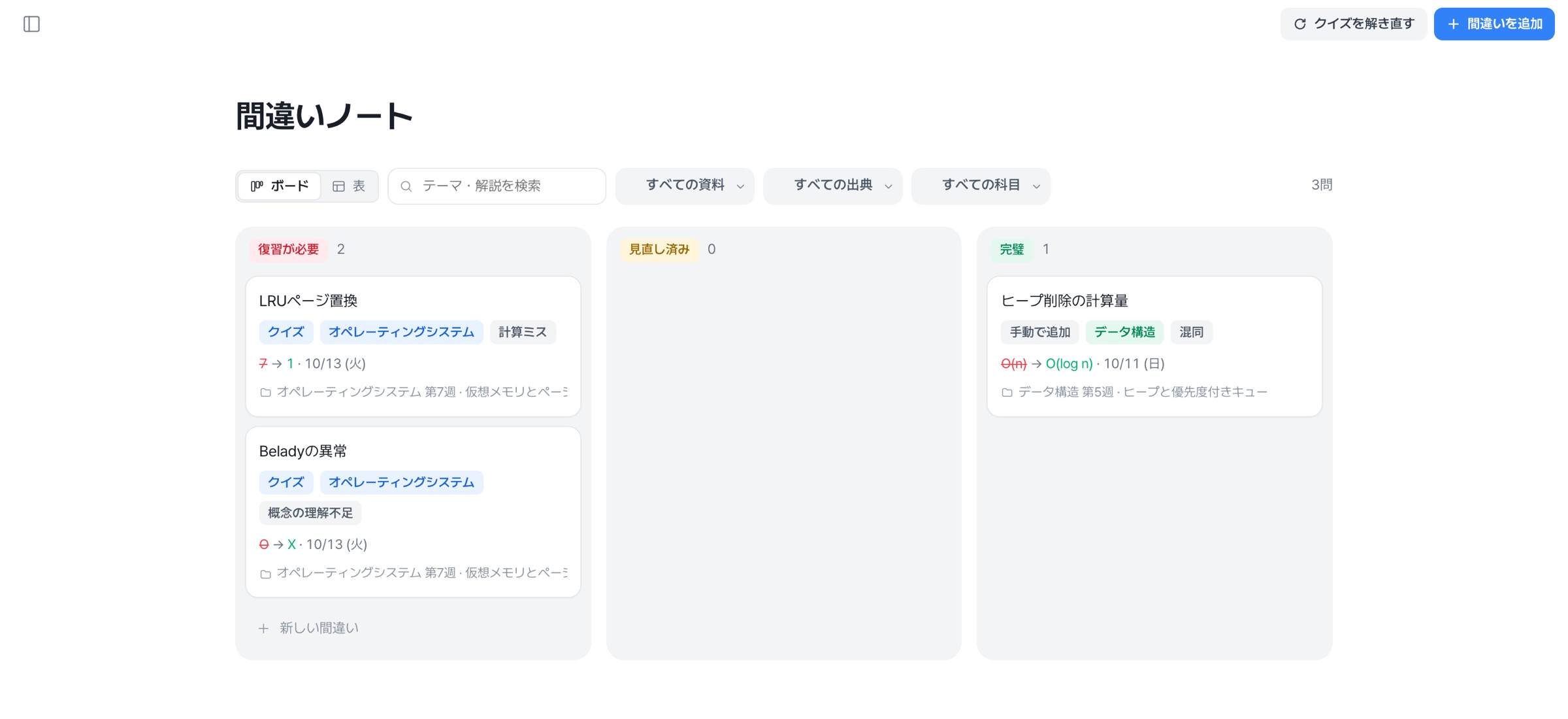Click the データ構造 tag
This screenshot has width=1568, height=719.
tap(1124, 332)
